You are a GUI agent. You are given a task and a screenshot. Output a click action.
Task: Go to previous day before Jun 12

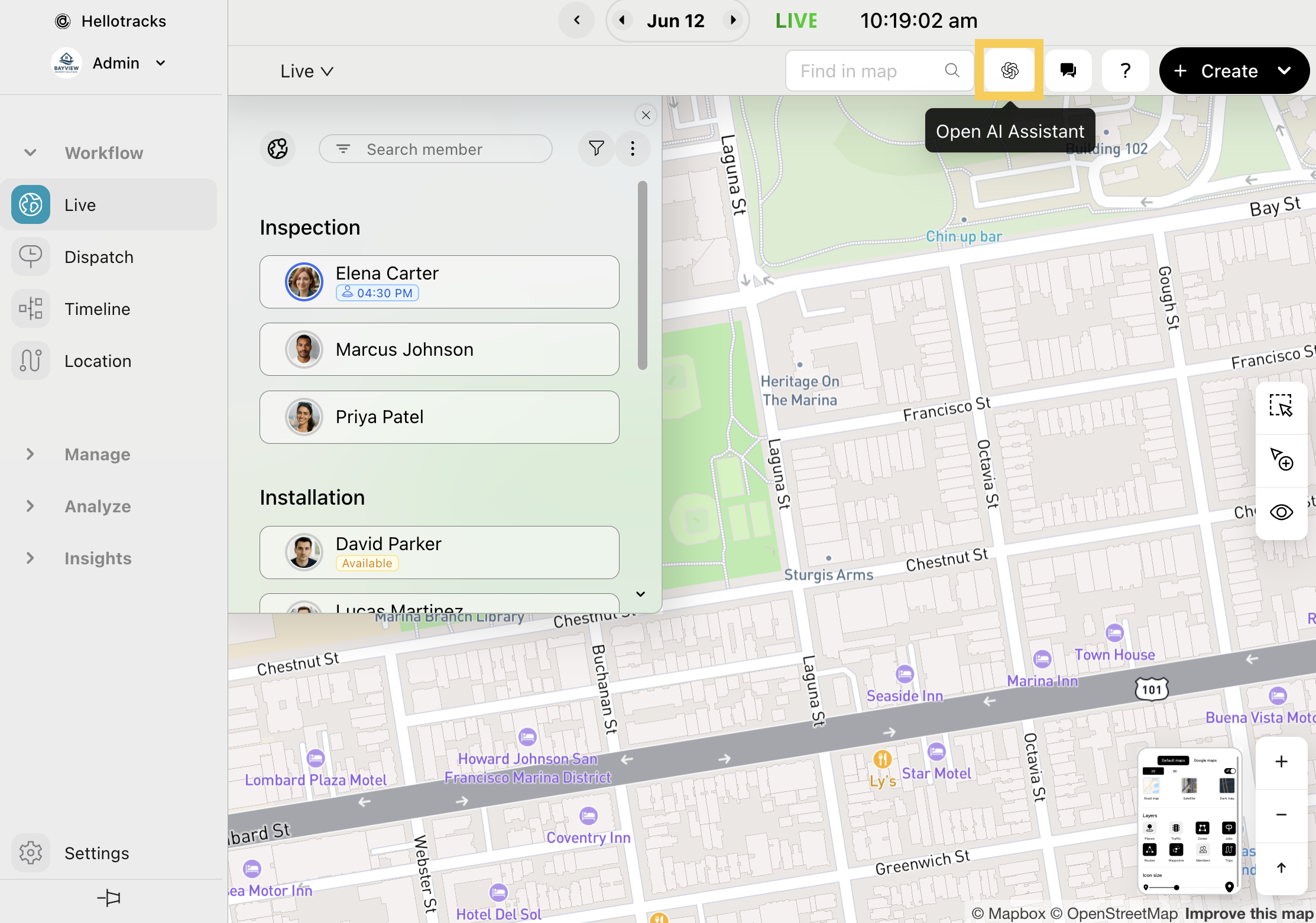622,20
